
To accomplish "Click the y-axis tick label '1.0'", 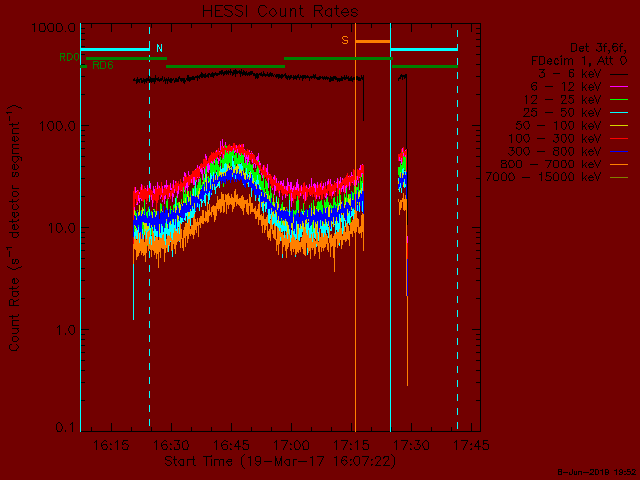I will 66,330.
